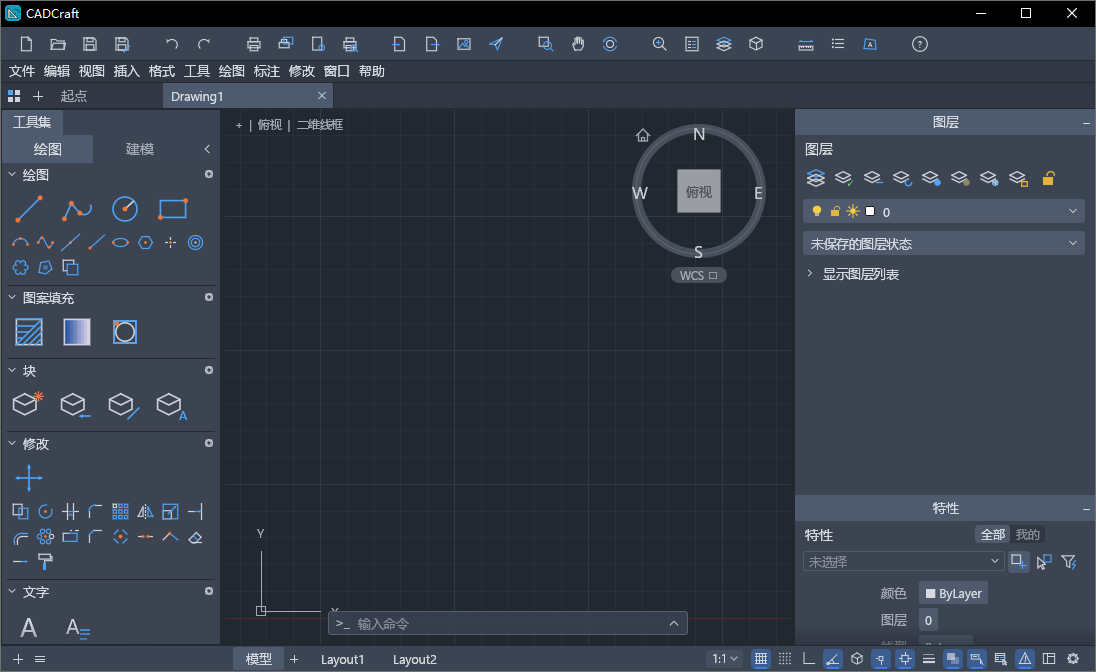Image resolution: width=1096 pixels, height=672 pixels.
Task: Click the 我的 properties filter button
Action: (1028, 535)
